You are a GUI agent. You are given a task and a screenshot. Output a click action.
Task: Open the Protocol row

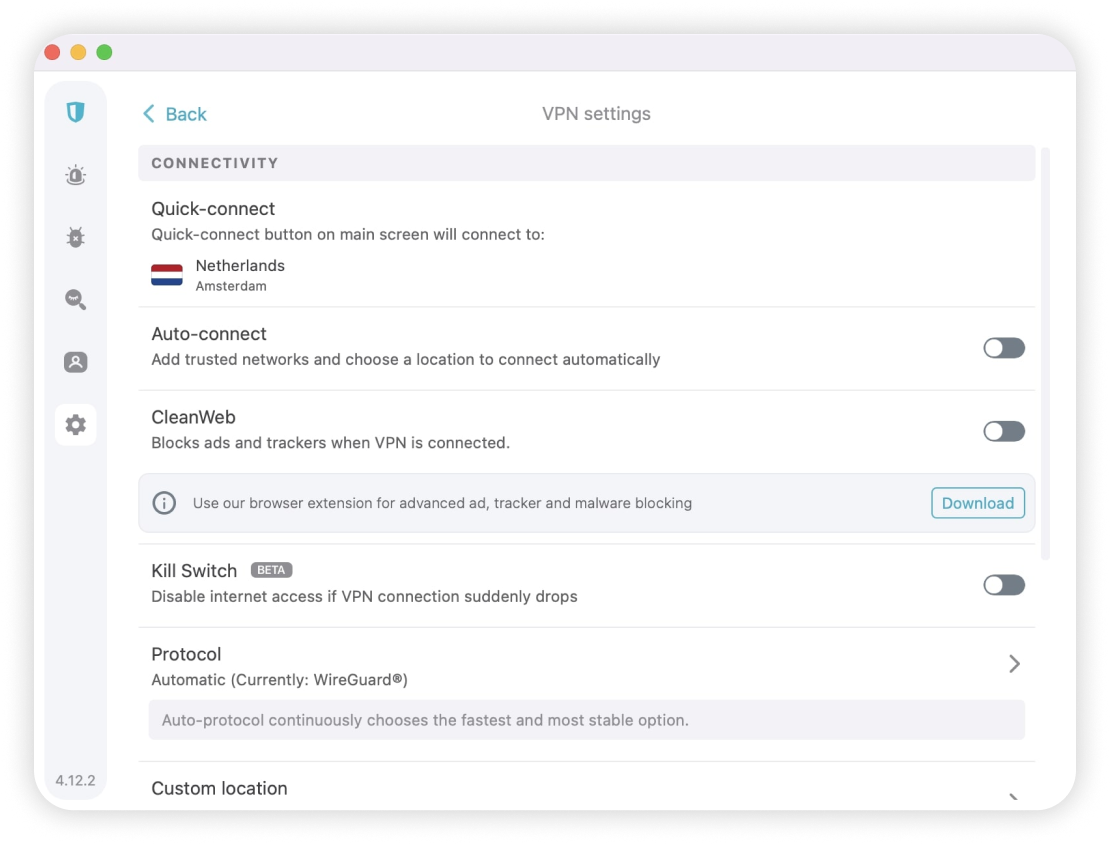click(587, 666)
